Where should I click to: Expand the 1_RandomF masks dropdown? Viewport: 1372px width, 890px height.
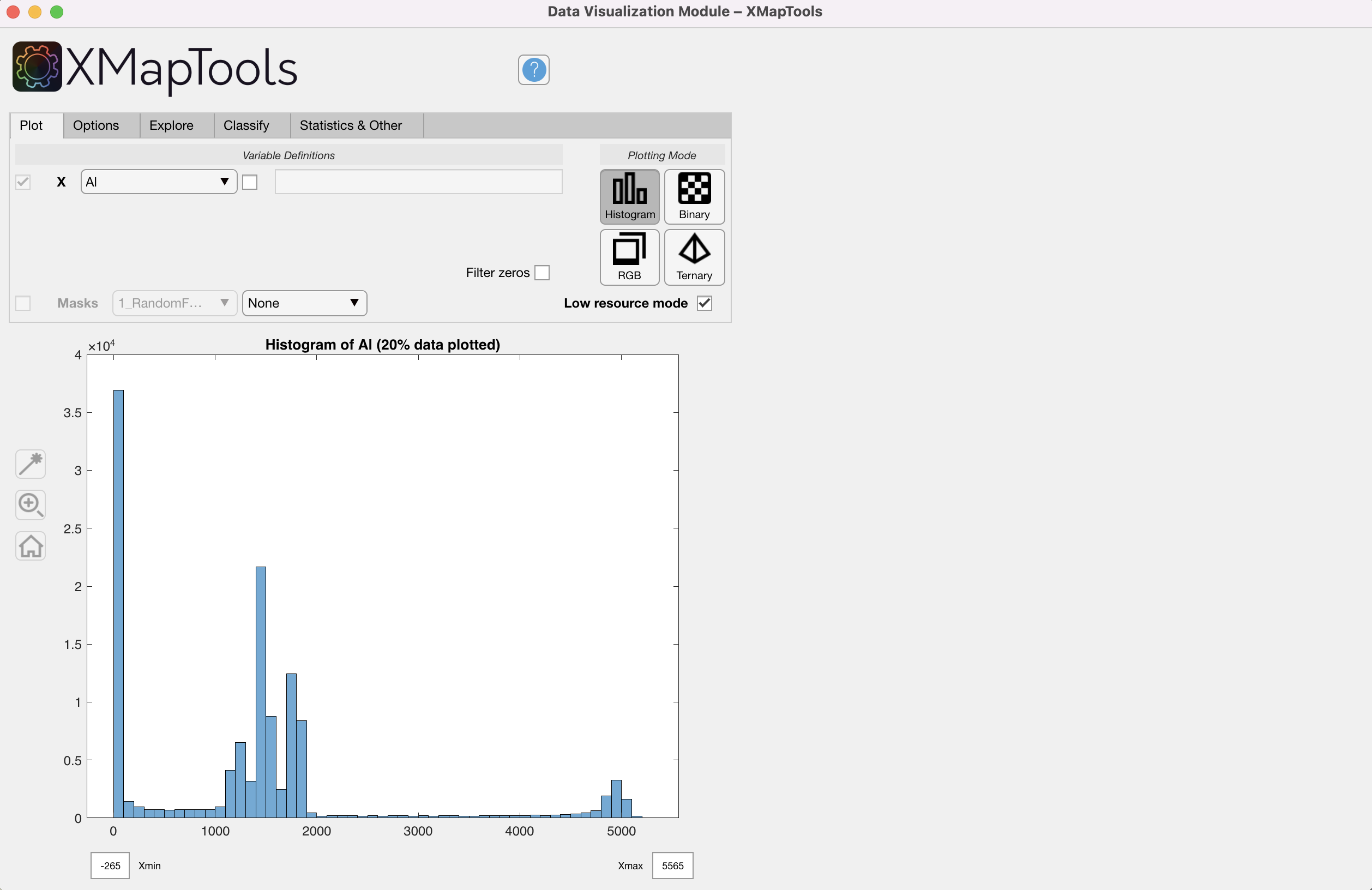tap(174, 303)
